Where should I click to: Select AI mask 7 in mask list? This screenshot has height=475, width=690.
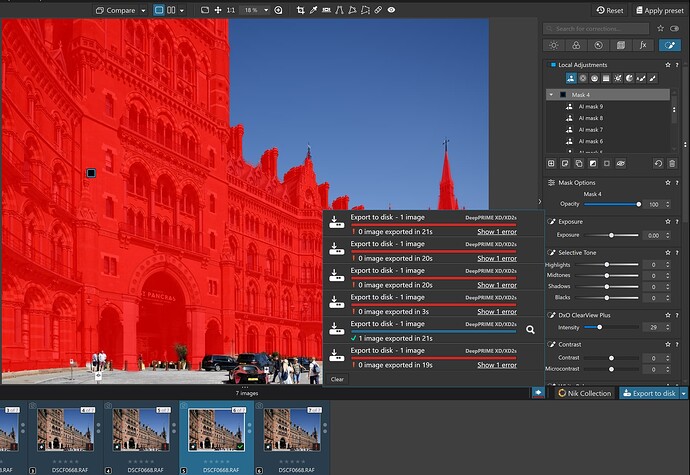[x=592, y=130]
